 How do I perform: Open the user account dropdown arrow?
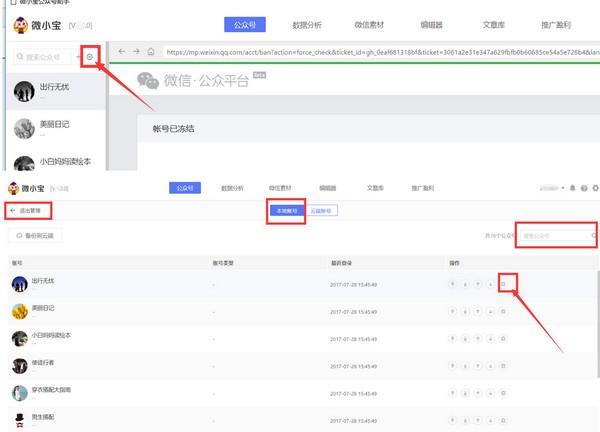coord(563,188)
